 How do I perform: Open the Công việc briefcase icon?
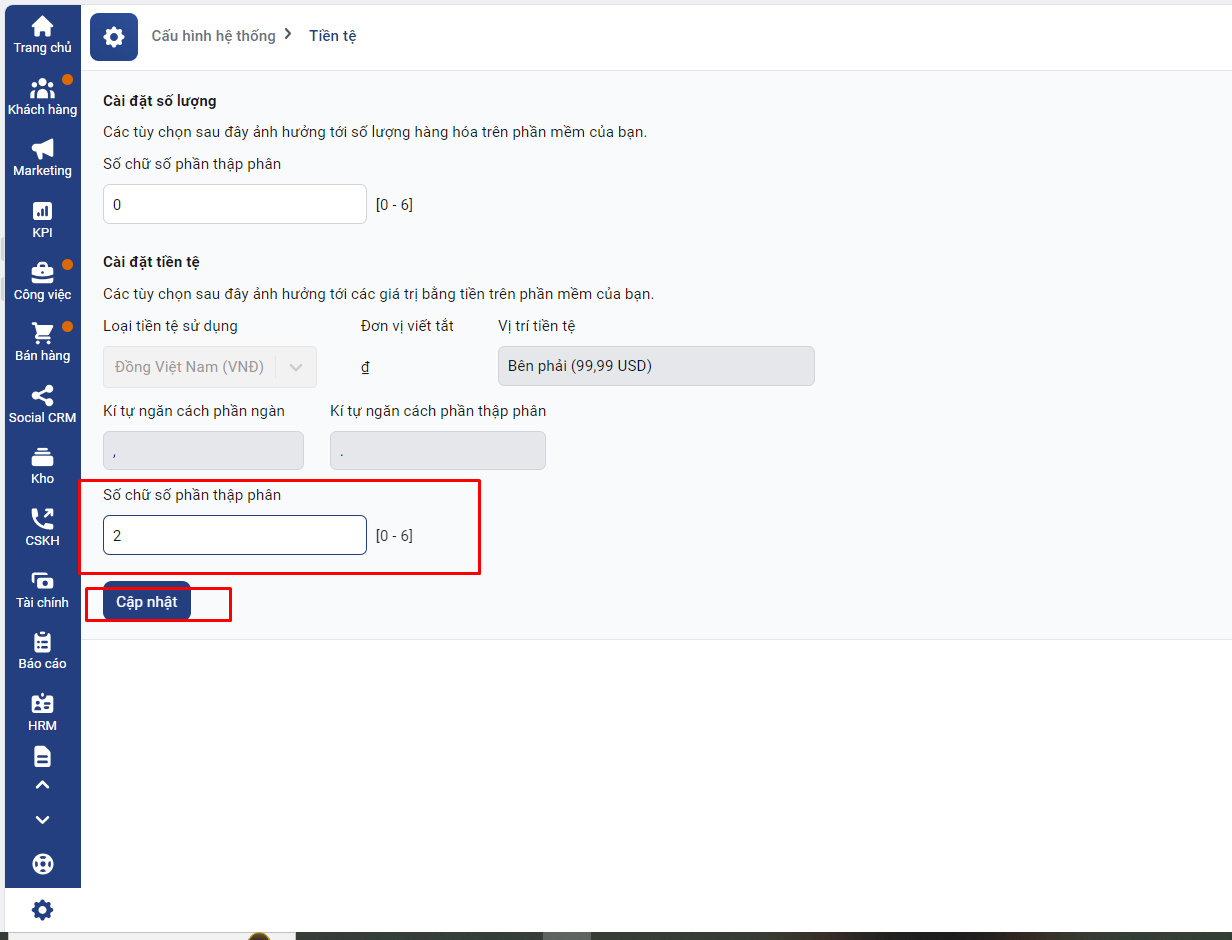coord(42,273)
